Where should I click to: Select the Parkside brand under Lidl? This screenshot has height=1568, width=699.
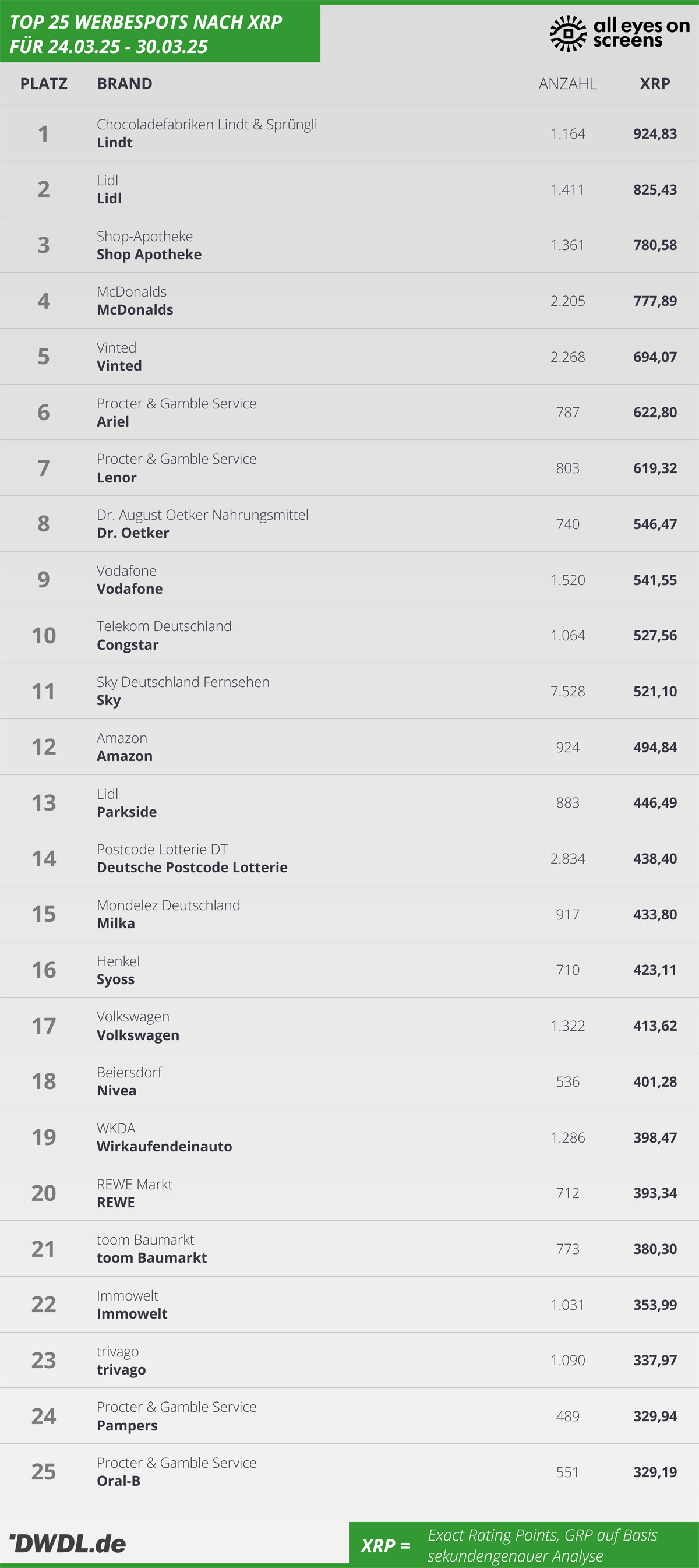126,812
